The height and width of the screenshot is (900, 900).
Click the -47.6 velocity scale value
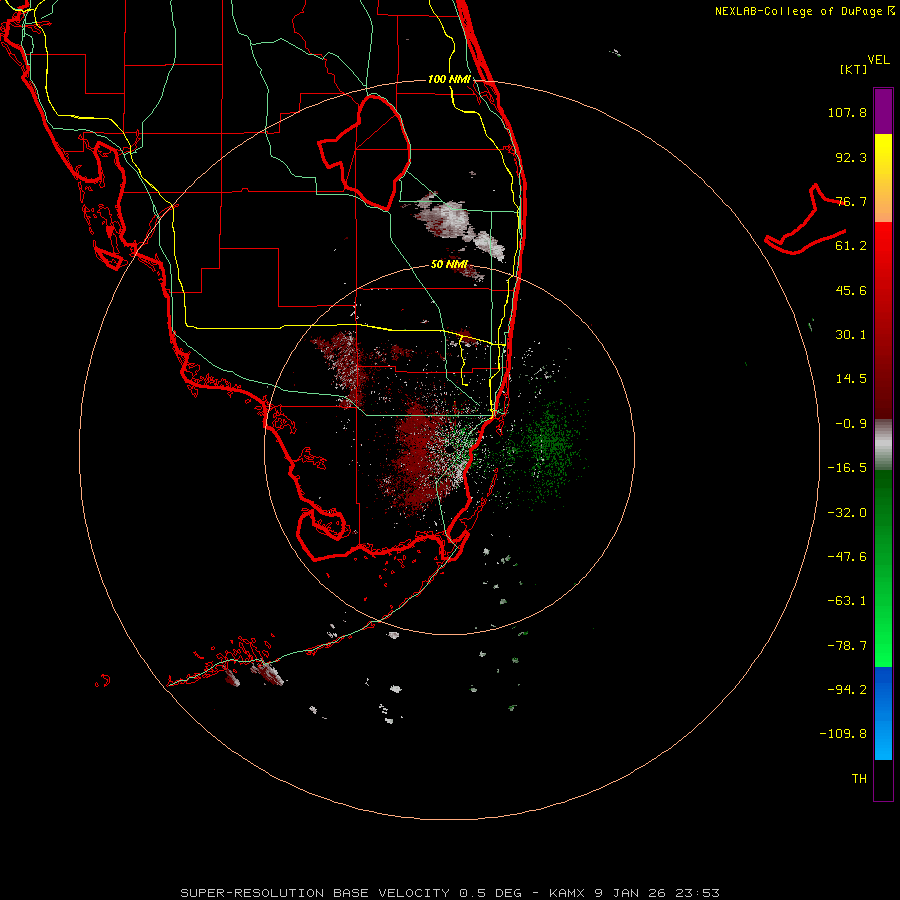click(x=847, y=557)
